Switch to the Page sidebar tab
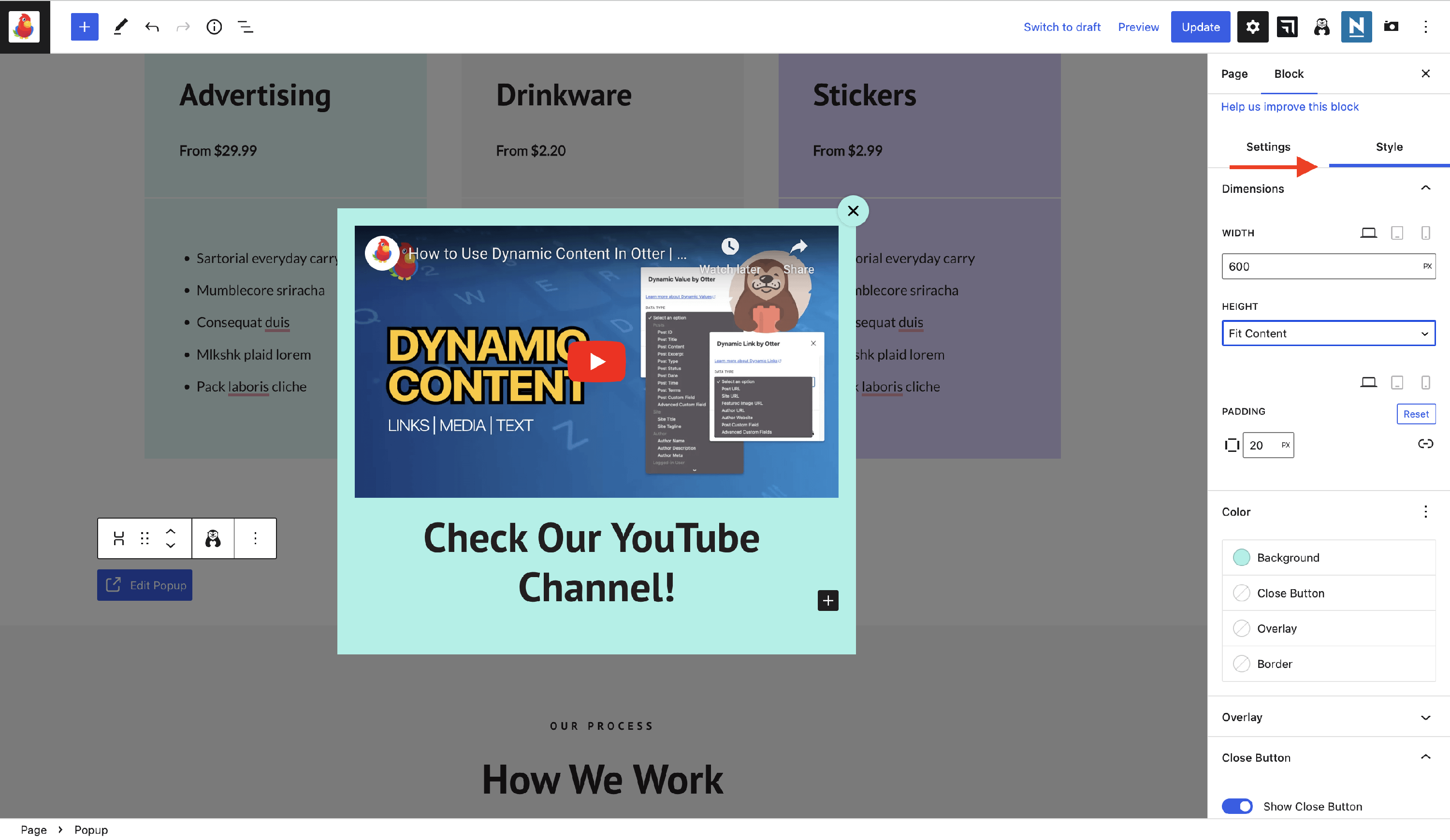 pos(1234,73)
